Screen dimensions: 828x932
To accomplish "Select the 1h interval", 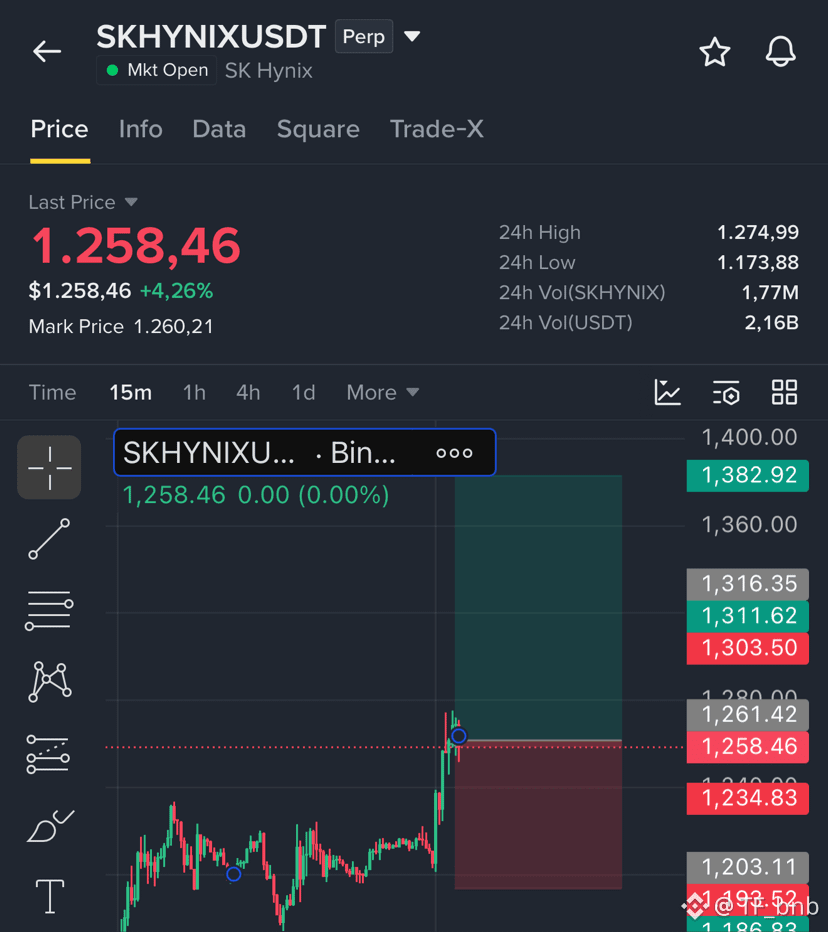I will click(194, 392).
